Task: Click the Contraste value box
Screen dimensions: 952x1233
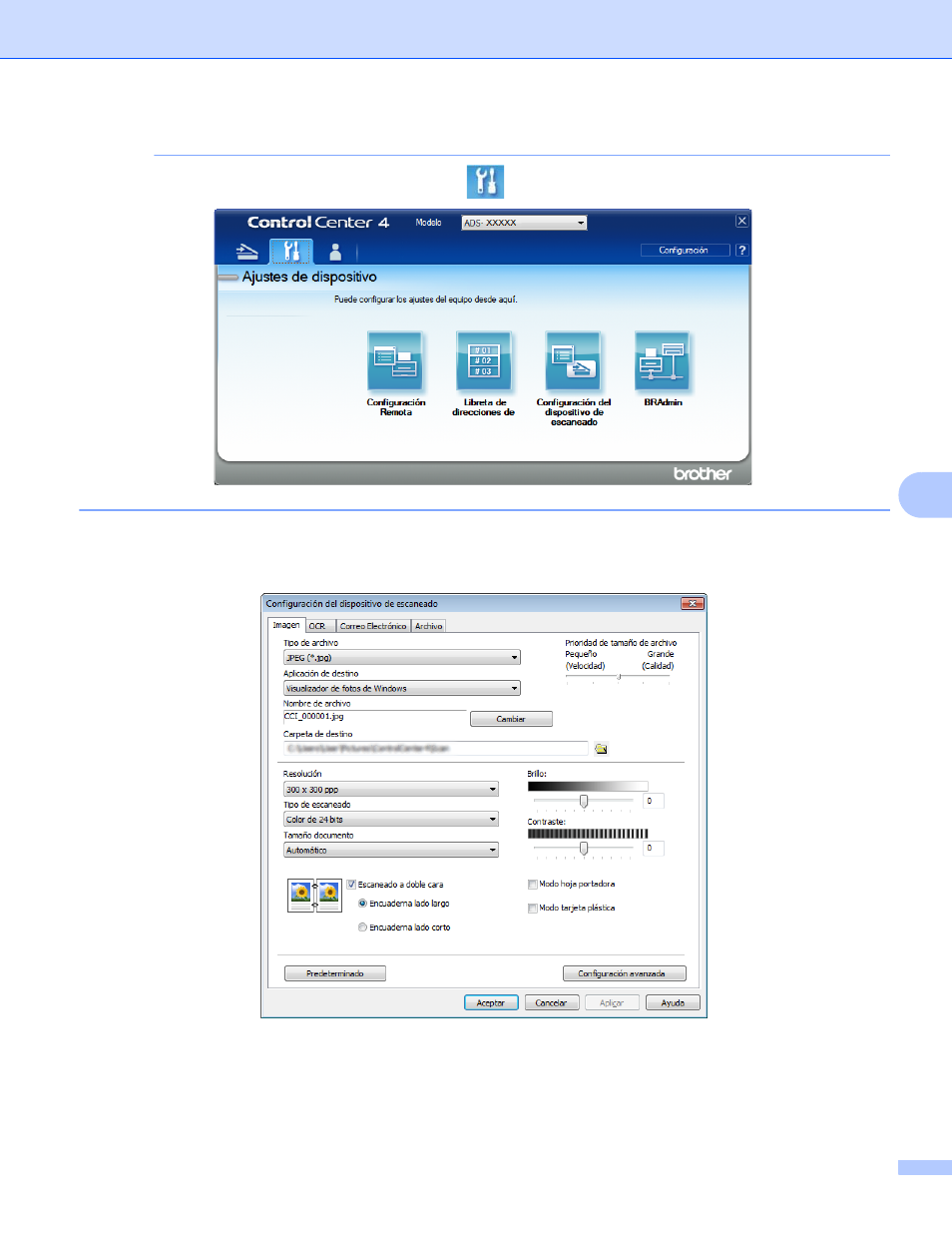Action: coord(653,849)
